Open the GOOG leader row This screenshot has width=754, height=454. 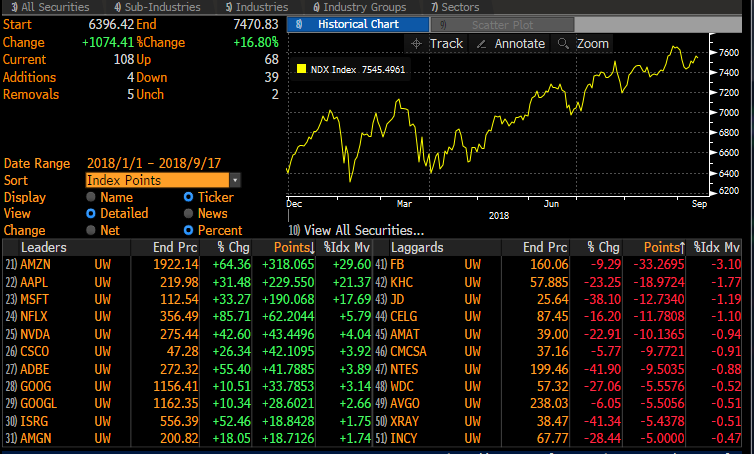188,386
